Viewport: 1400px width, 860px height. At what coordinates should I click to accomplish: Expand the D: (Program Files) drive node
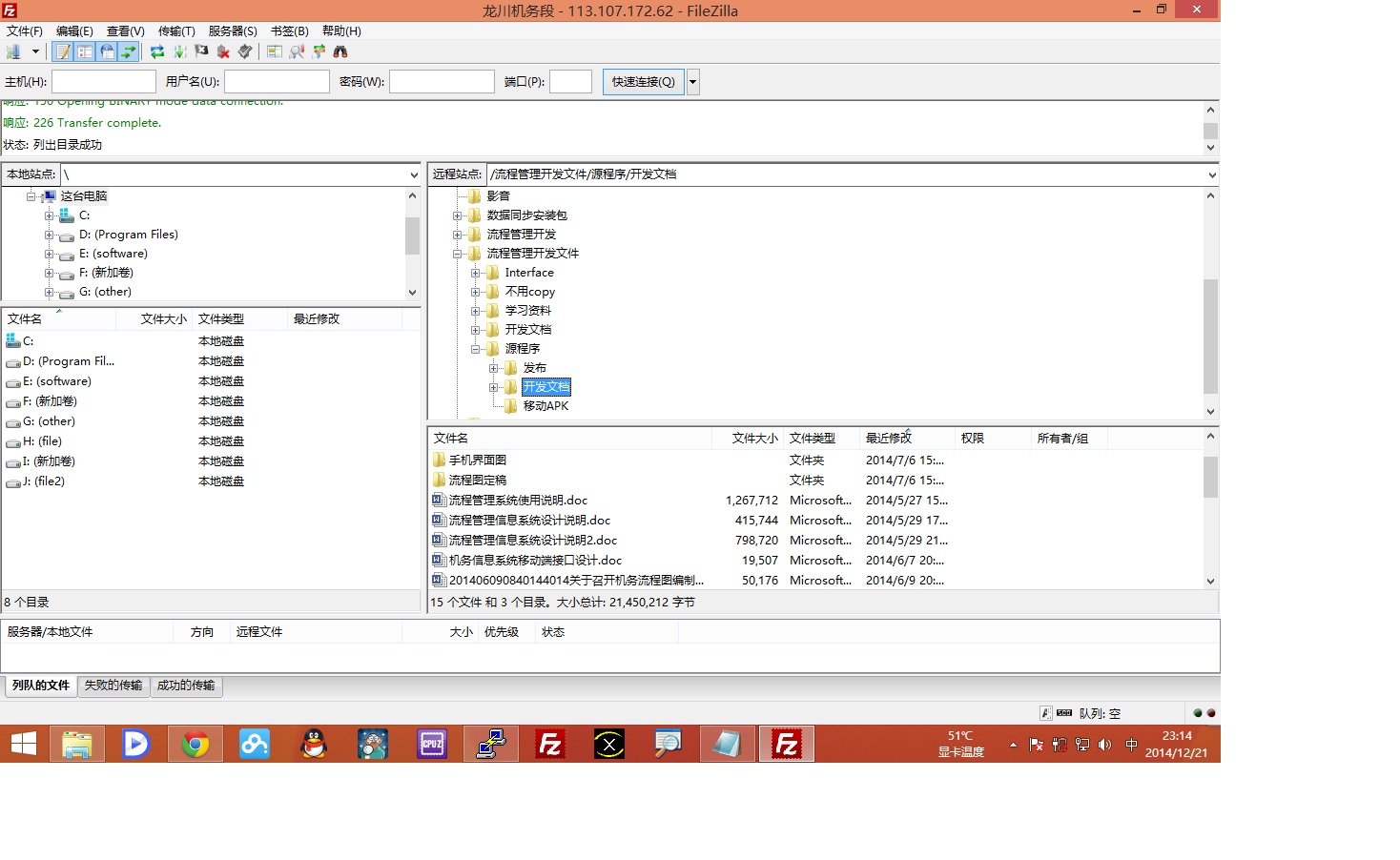(x=49, y=235)
